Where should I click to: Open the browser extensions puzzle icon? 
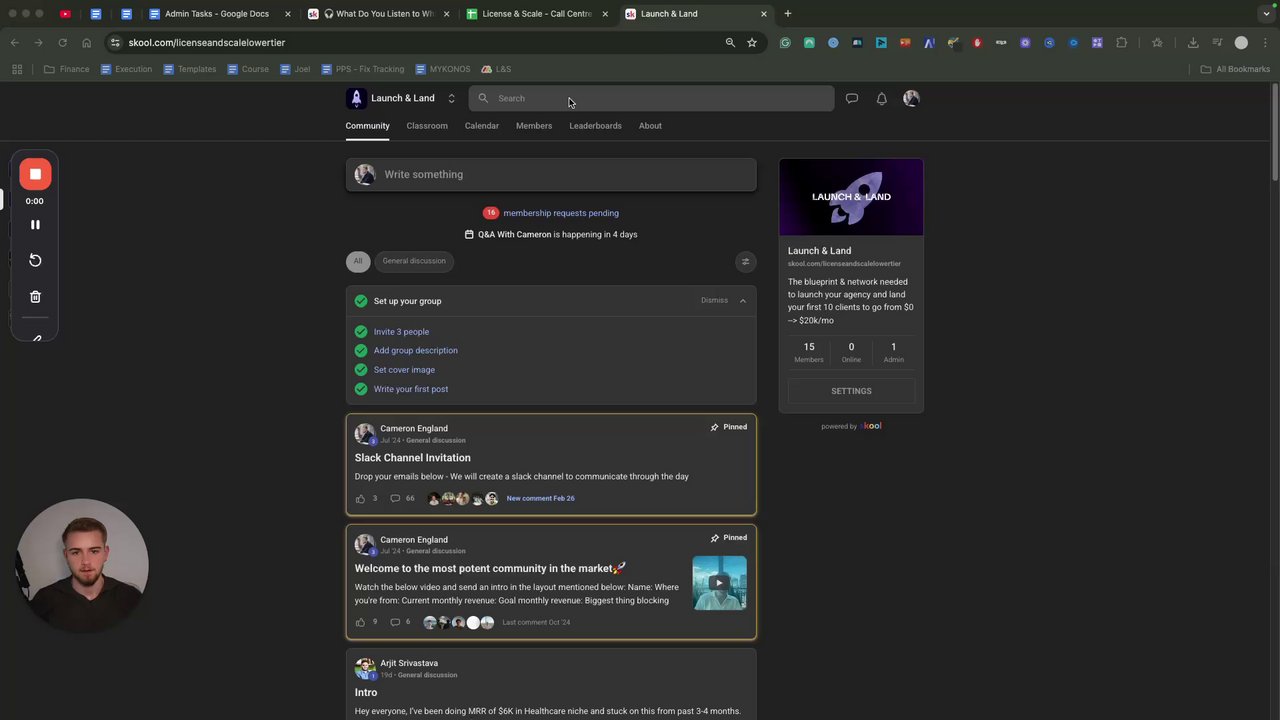click(x=1121, y=43)
